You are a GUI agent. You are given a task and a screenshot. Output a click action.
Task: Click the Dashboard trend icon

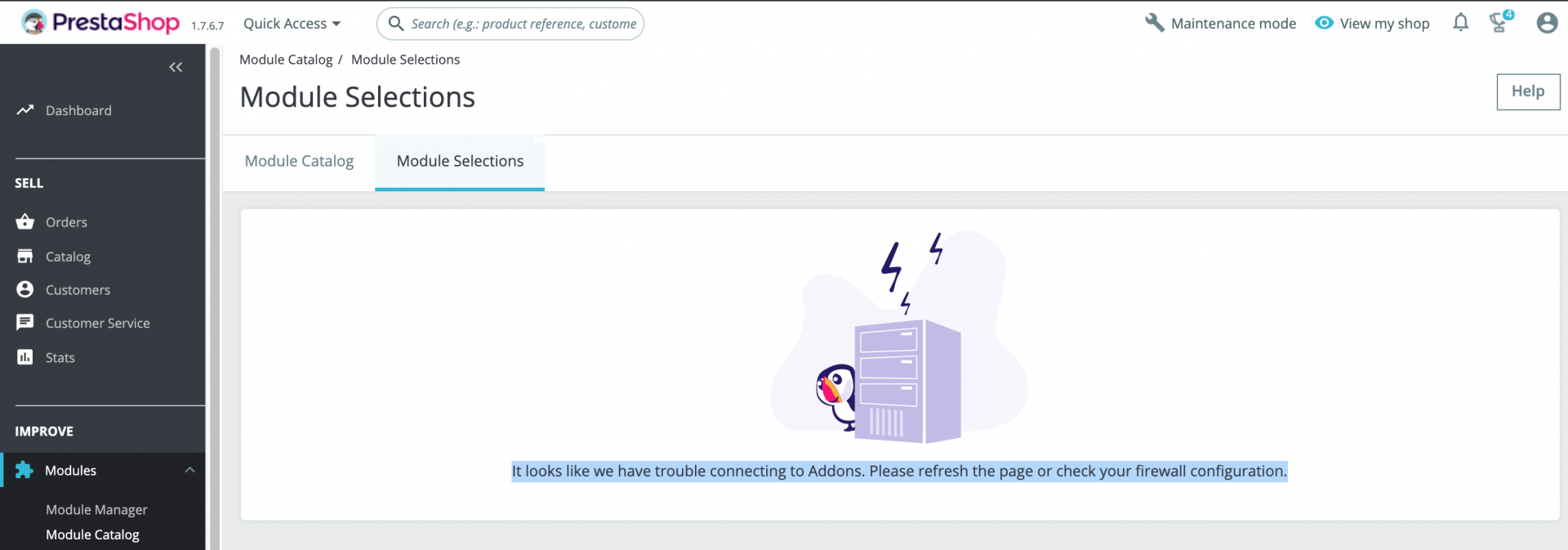(x=25, y=110)
